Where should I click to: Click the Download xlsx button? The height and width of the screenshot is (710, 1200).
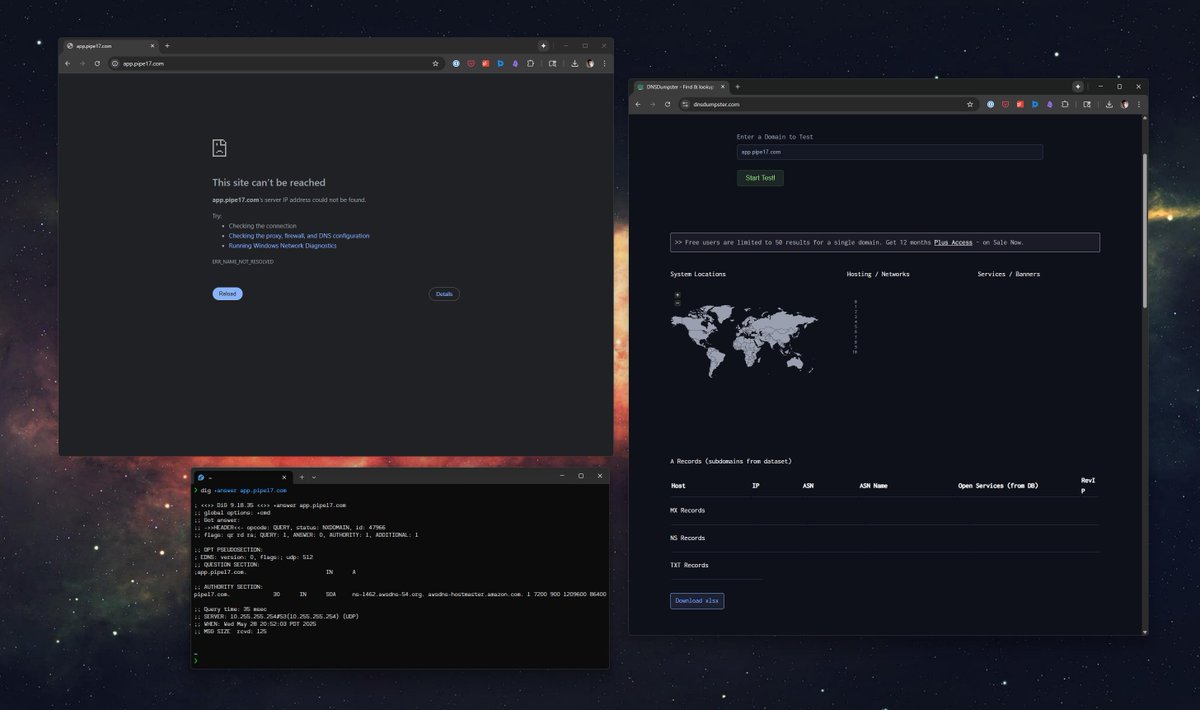(697, 601)
